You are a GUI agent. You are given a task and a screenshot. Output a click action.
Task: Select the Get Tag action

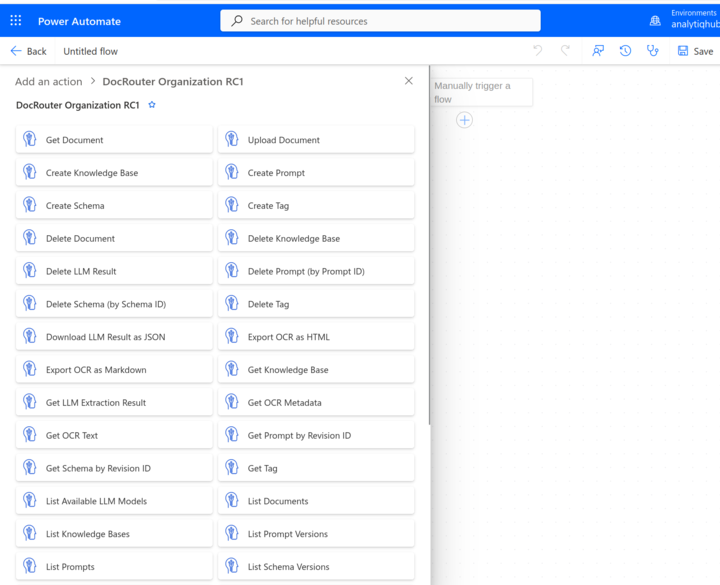(x=316, y=468)
